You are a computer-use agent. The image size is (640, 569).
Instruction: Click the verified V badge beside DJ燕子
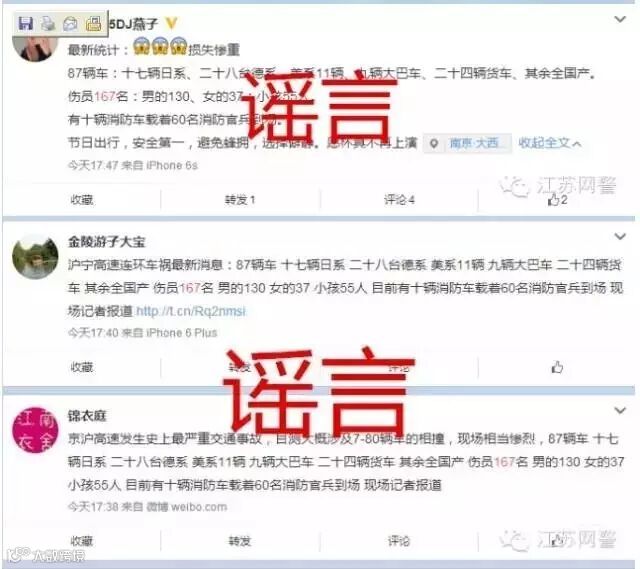[171, 23]
